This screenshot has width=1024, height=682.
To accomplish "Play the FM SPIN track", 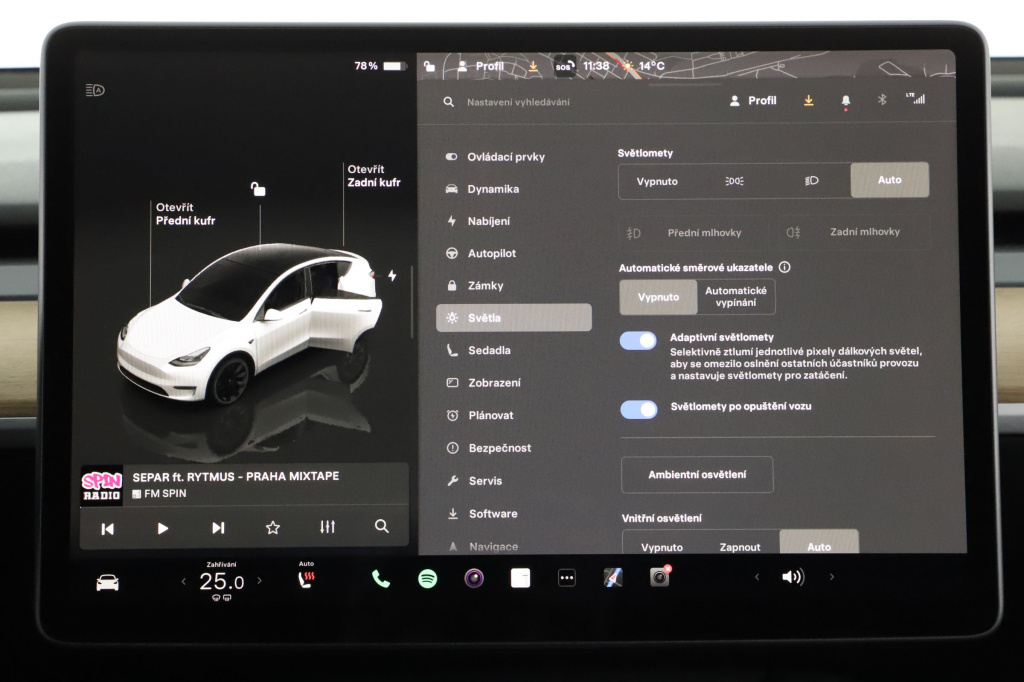I will (160, 529).
